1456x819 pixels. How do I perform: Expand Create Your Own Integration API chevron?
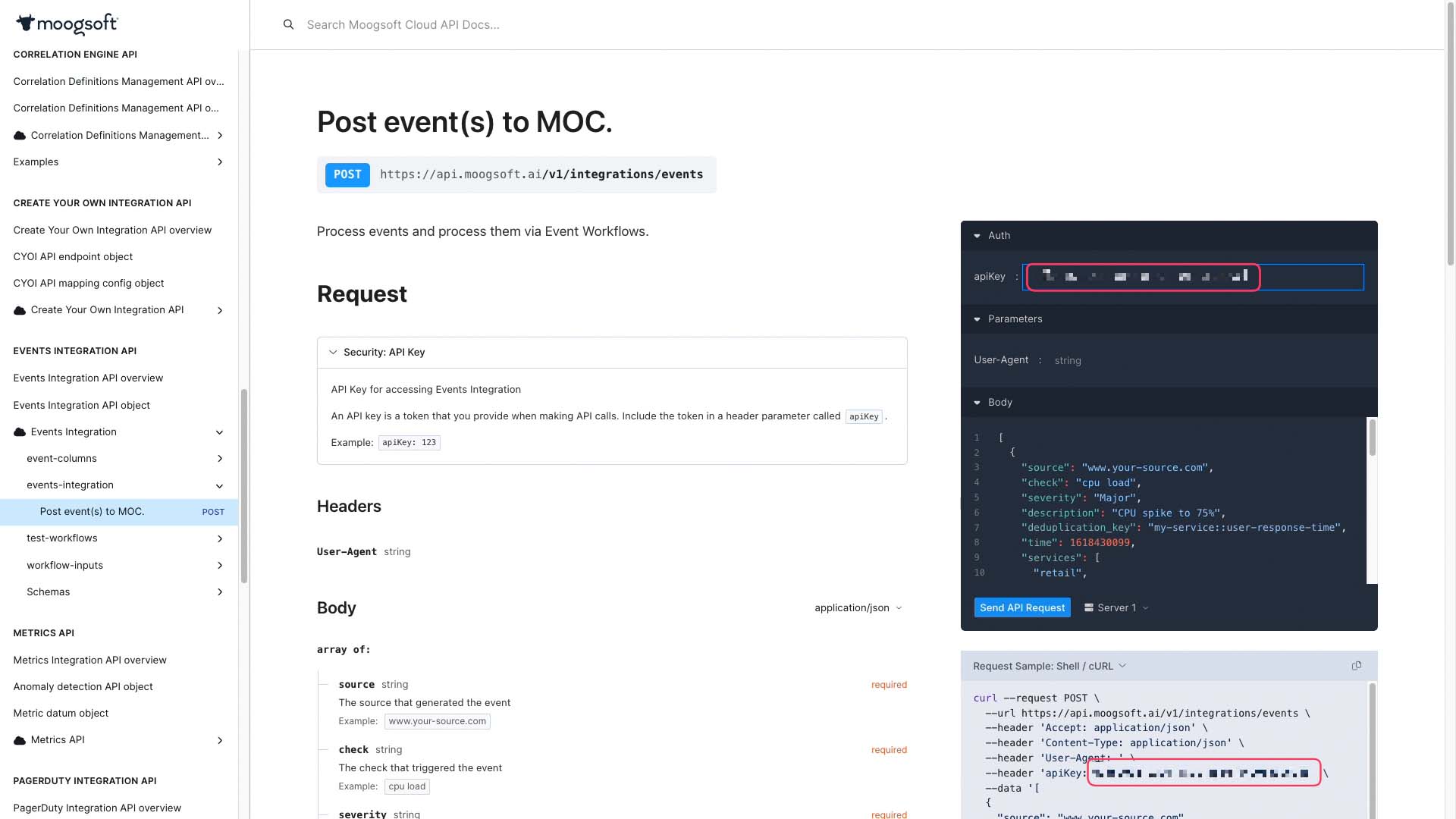pos(220,310)
